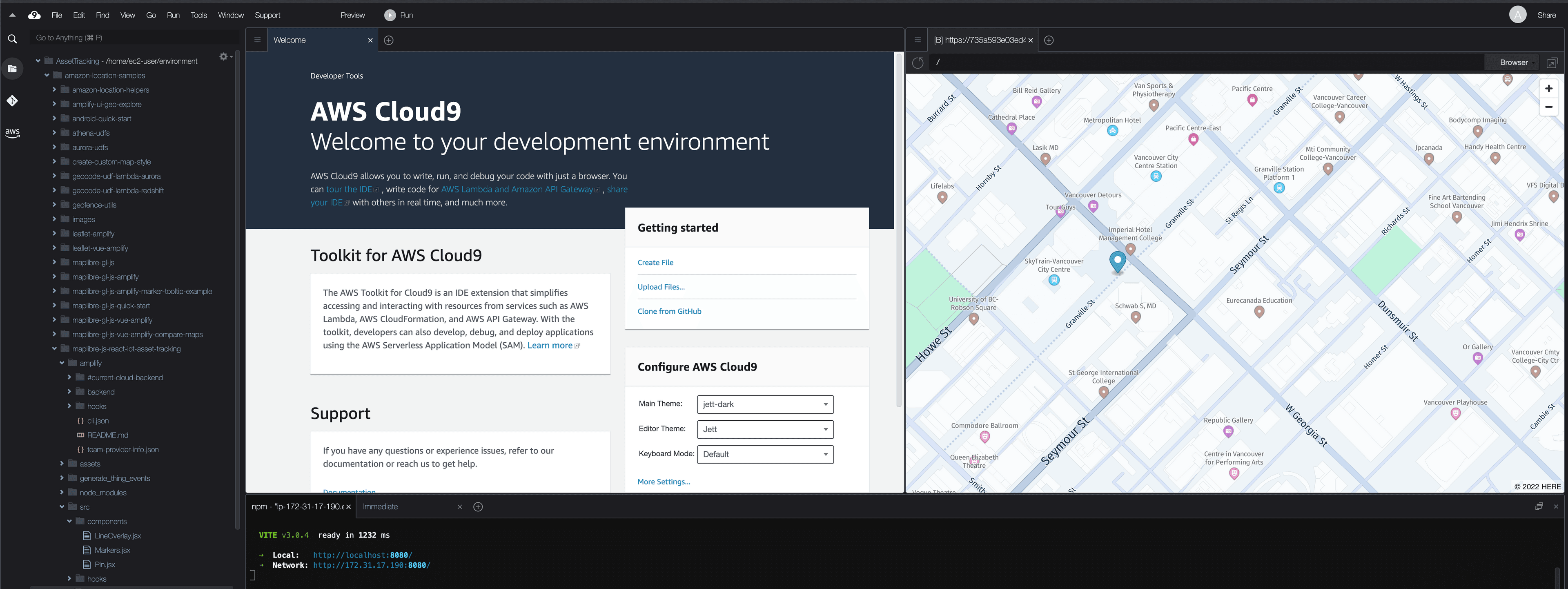Click Clone from GitHub link
The image size is (1568, 589).
[670, 311]
